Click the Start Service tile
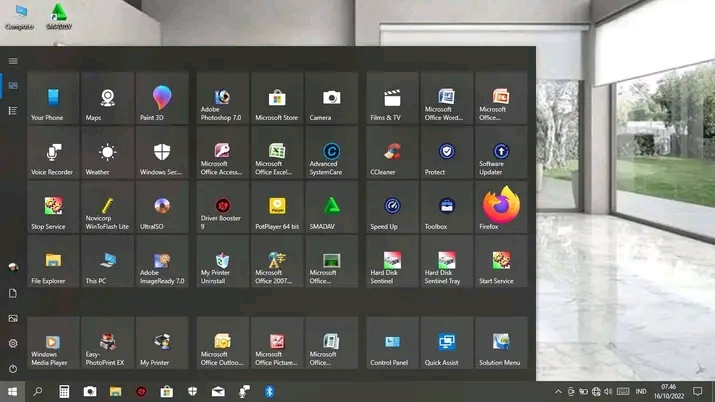 (x=501, y=261)
